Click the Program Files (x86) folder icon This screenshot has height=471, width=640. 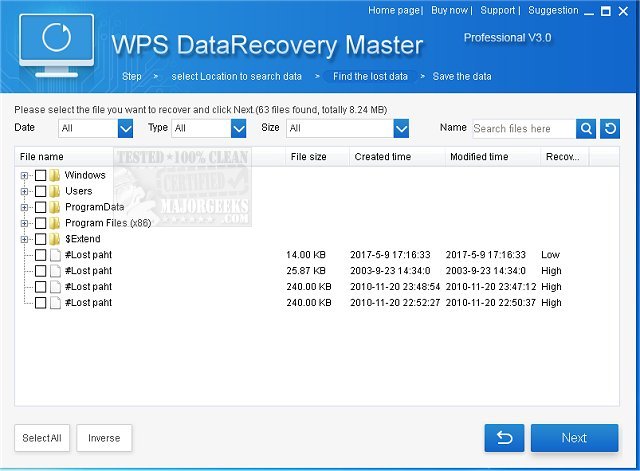55,223
